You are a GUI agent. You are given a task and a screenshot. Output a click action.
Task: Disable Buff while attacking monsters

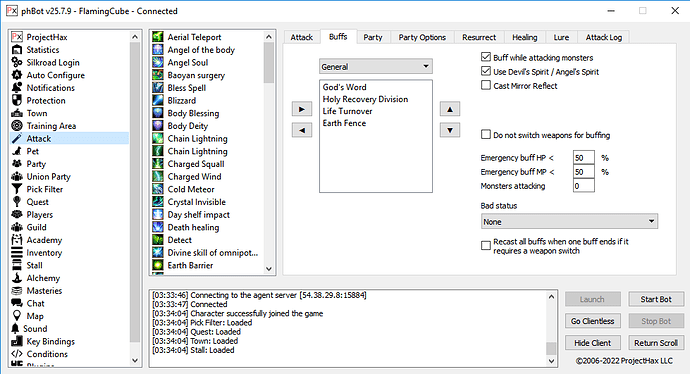coord(486,57)
